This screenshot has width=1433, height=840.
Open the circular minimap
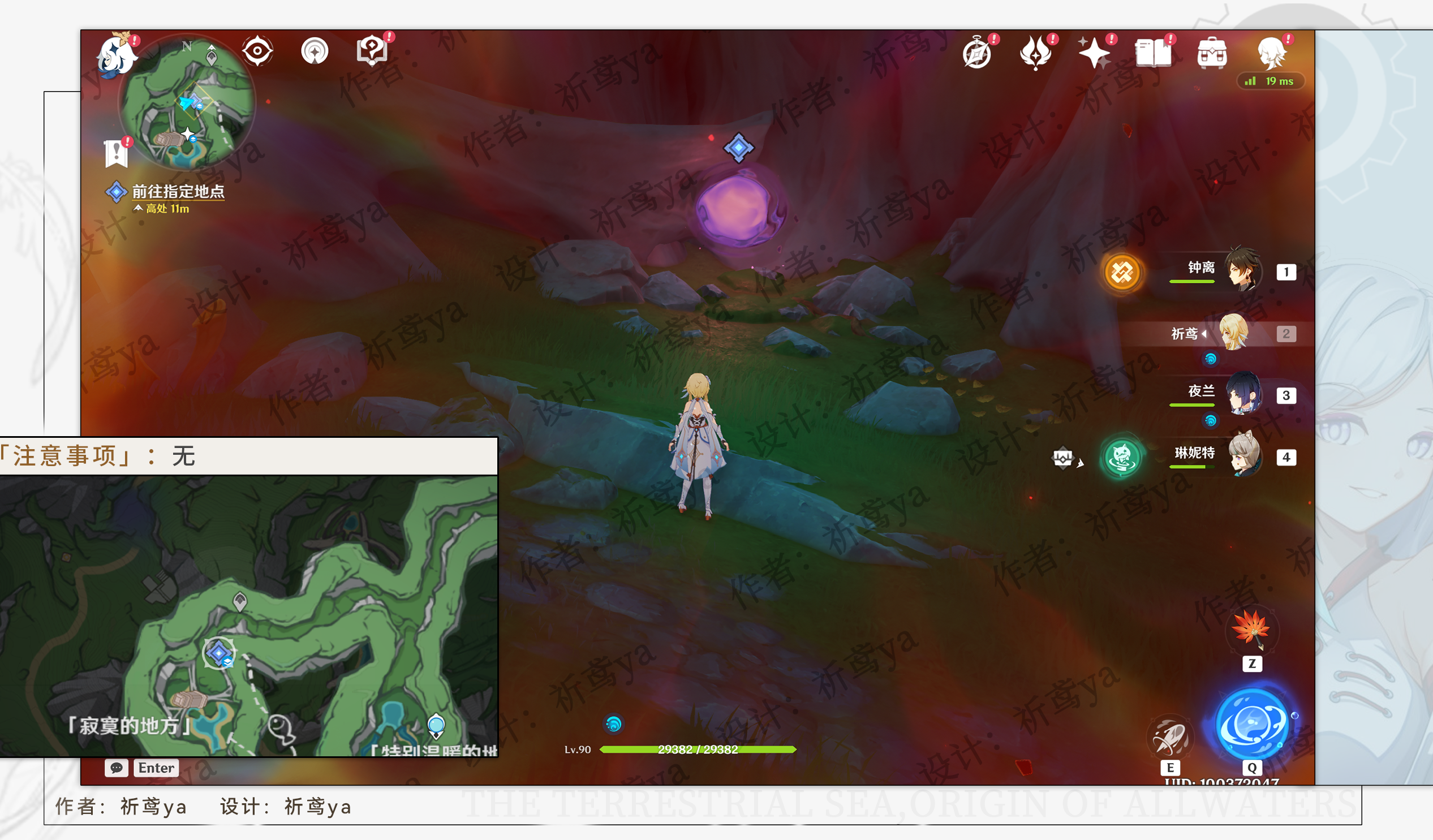pos(187,102)
